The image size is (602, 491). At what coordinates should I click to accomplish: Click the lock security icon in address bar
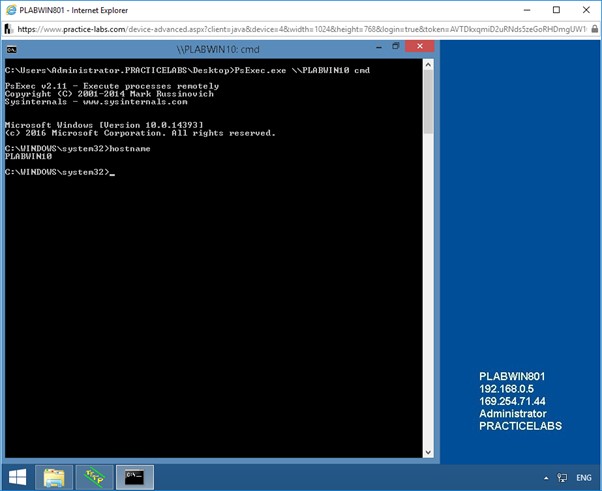594,29
